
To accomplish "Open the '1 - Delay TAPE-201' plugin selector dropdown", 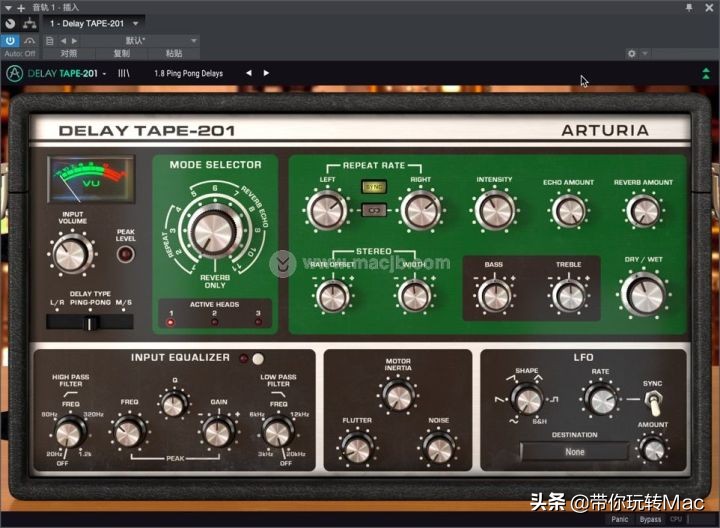I will click(x=94, y=23).
